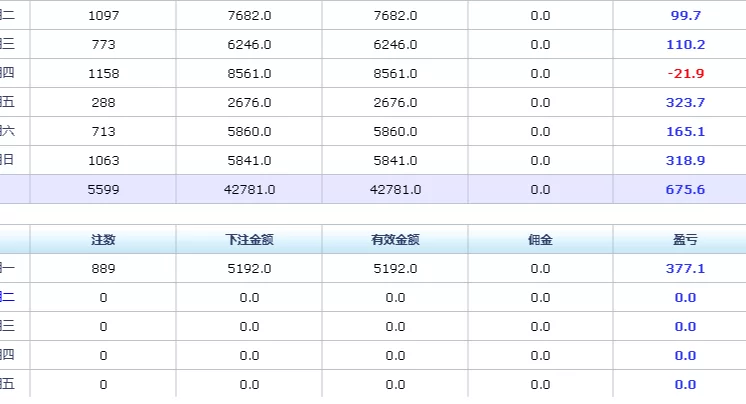Click the 有效金额 column header
This screenshot has height=404, width=746.
click(x=394, y=240)
